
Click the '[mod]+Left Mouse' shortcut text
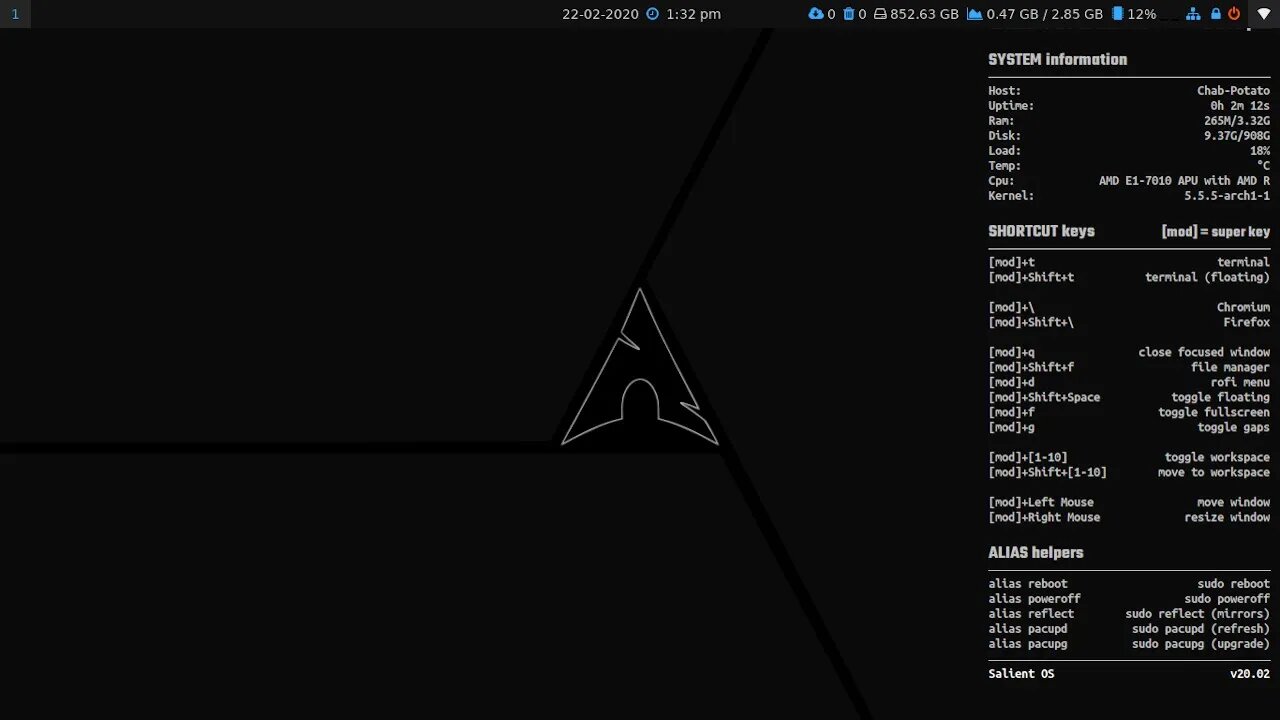click(1041, 502)
